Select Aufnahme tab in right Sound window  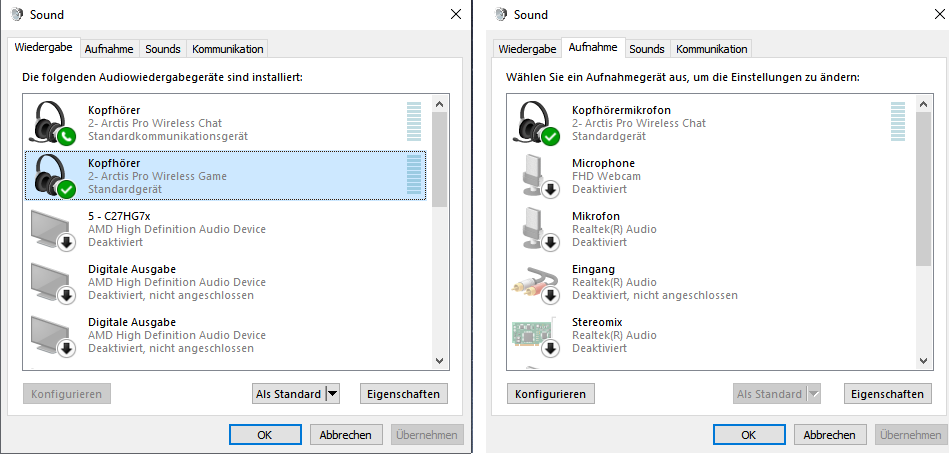click(x=593, y=47)
